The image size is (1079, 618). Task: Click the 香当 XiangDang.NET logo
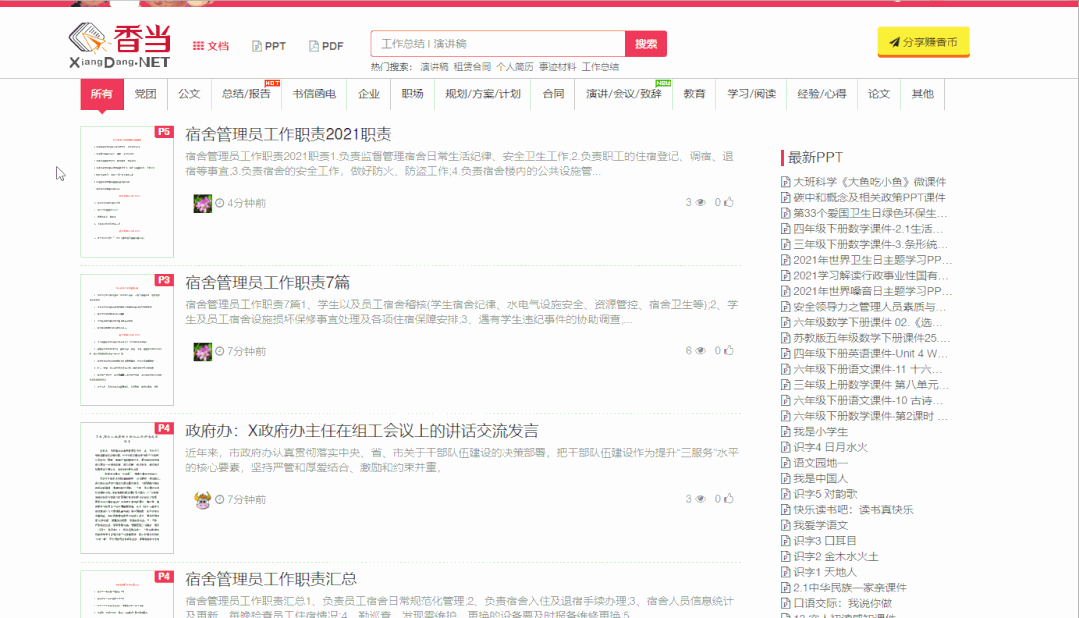(x=120, y=45)
